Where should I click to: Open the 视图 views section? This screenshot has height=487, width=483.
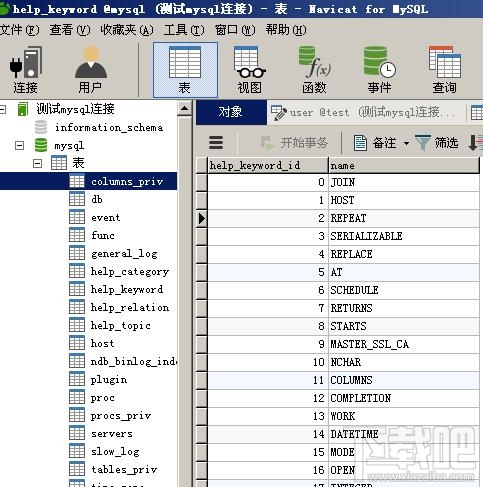point(250,70)
